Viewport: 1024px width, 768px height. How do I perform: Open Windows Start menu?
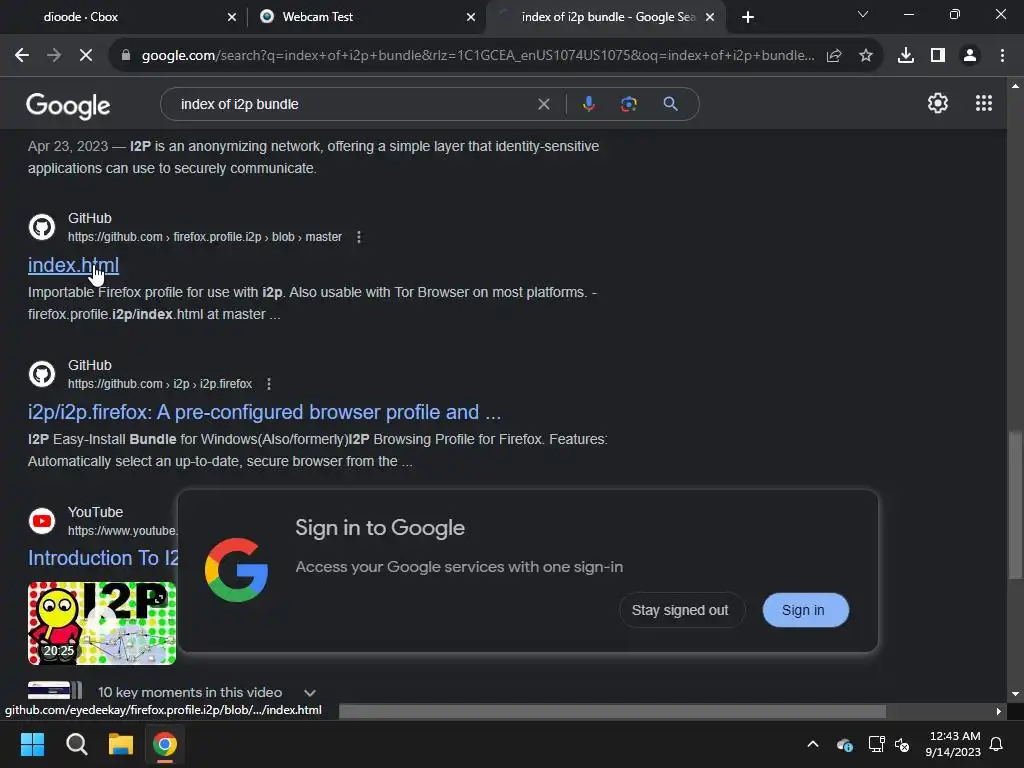click(x=32, y=744)
